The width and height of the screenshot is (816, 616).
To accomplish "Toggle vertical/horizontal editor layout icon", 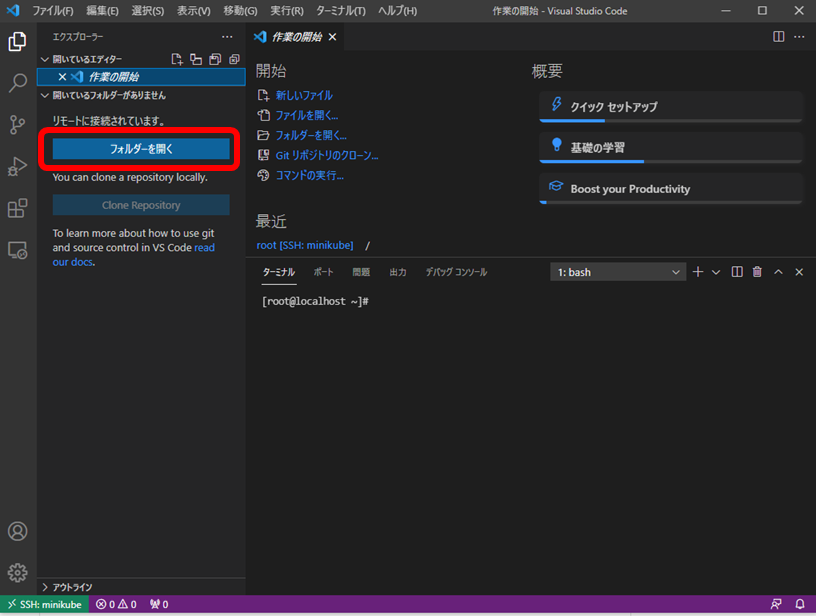I will coord(196,59).
